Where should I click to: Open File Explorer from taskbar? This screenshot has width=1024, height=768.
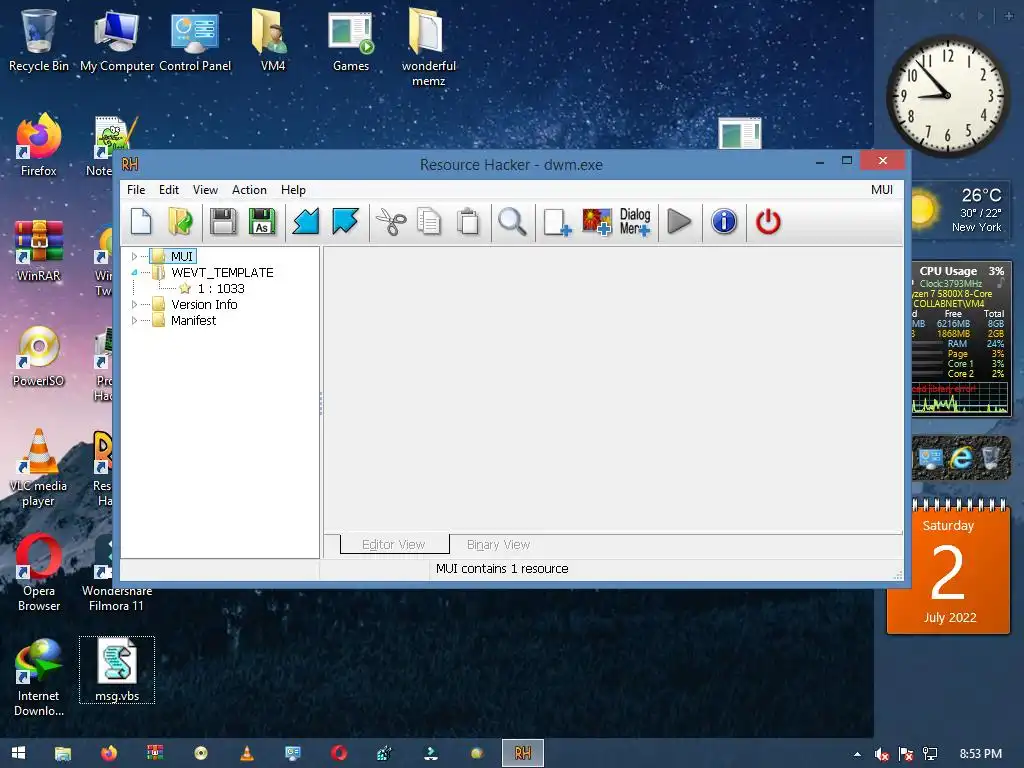[63, 753]
